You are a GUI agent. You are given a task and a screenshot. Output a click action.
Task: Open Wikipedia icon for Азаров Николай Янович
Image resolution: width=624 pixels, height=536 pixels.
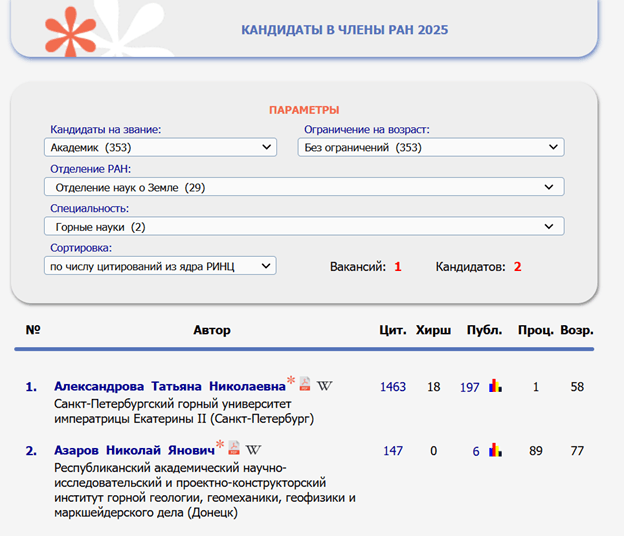tap(253, 450)
